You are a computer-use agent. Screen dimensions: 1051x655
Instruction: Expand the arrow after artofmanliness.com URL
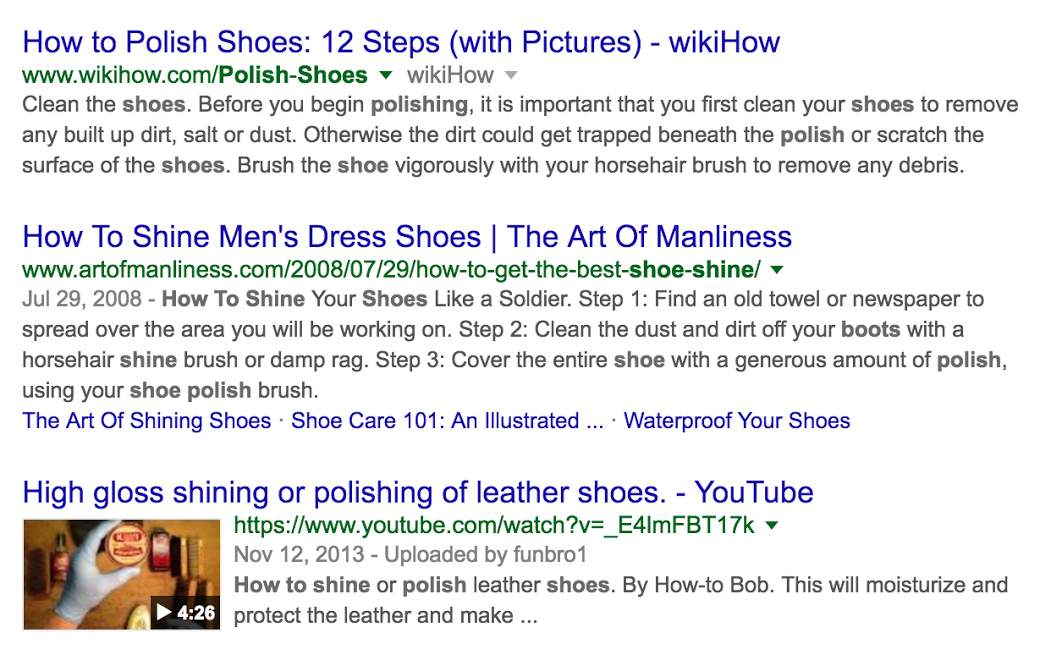click(776, 270)
